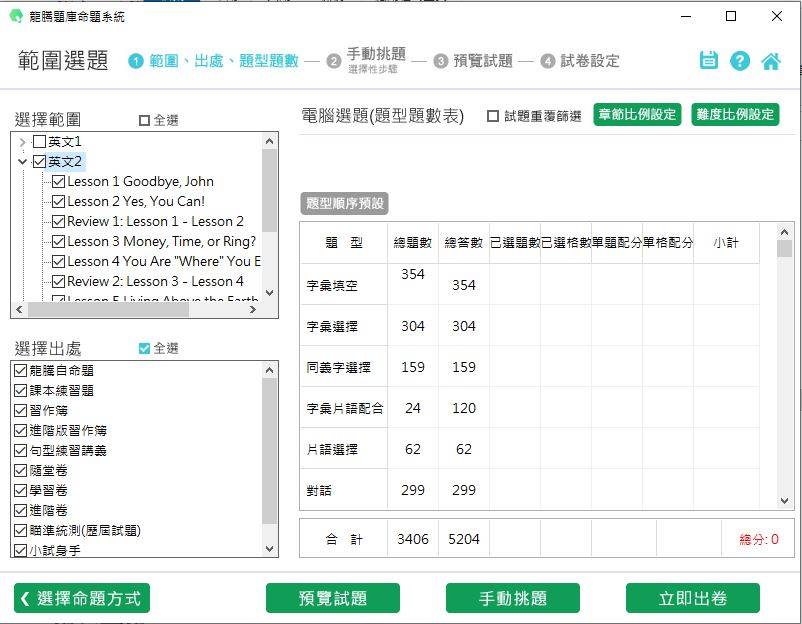This screenshot has height=624, width=802.
Task: Click scroll up arrow in source list
Action: [270, 370]
